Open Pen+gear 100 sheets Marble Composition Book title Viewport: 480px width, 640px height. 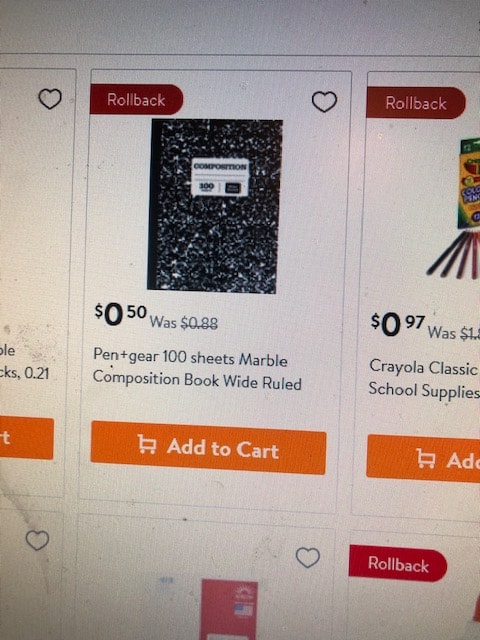(197, 369)
